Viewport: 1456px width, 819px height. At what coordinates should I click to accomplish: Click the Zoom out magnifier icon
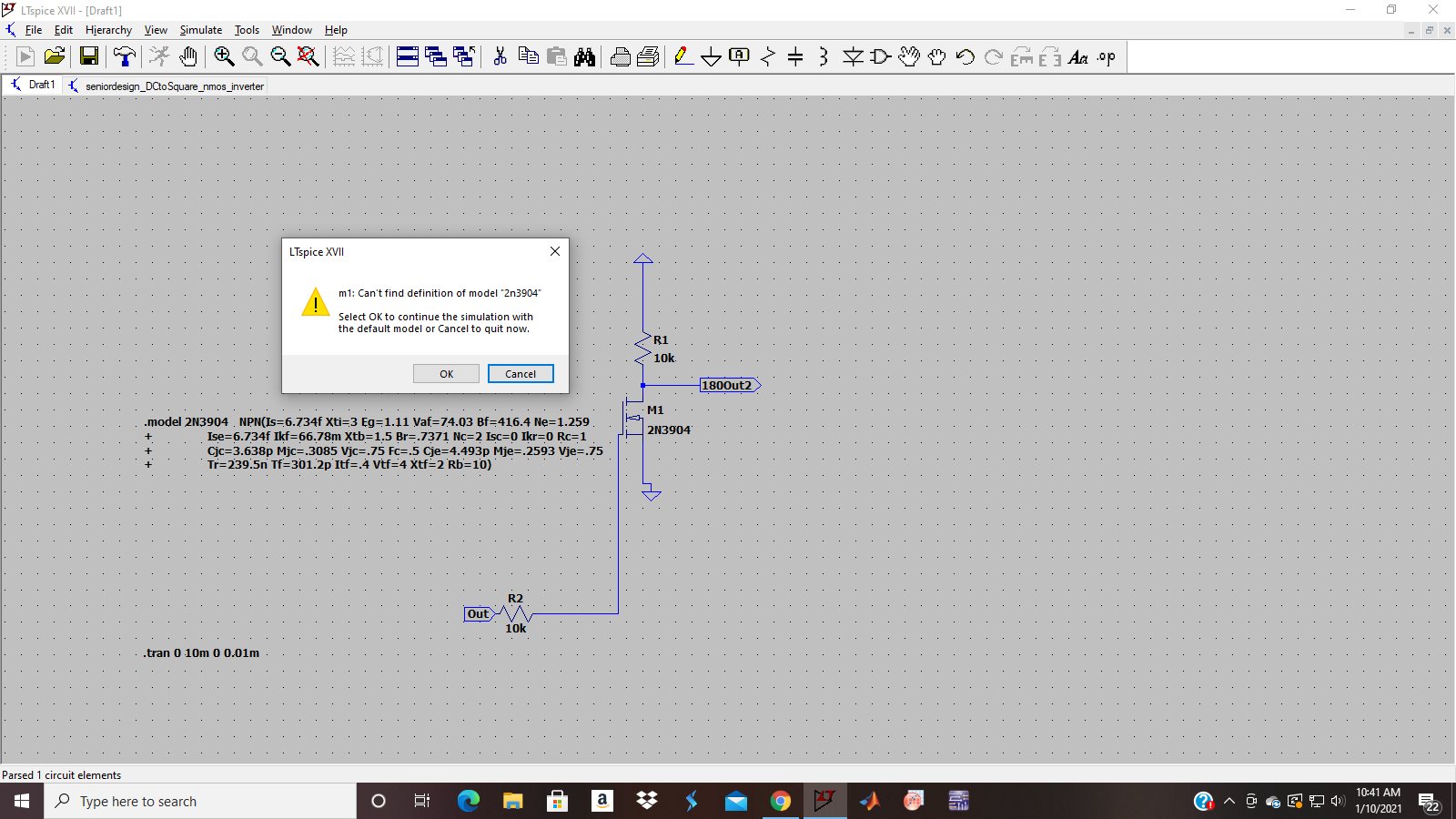point(280,56)
